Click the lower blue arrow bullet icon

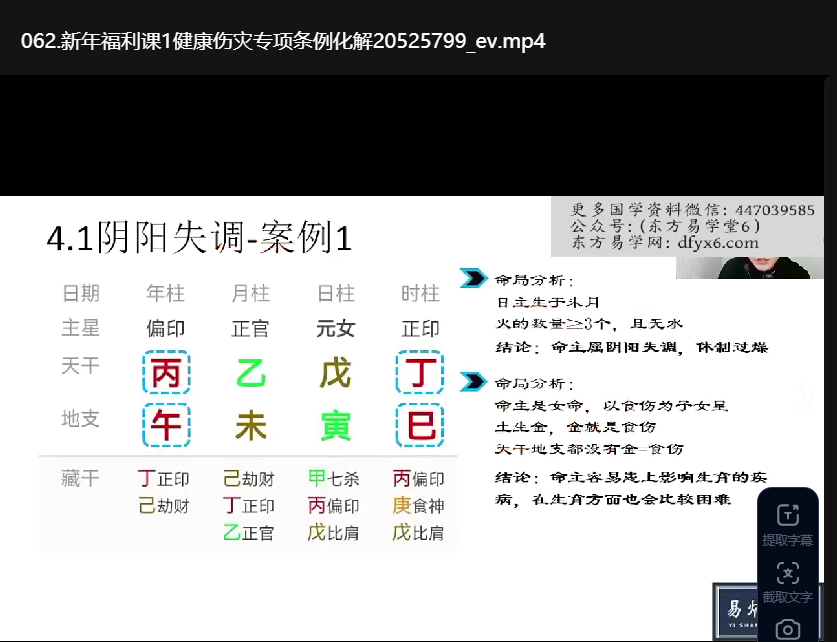click(x=472, y=382)
